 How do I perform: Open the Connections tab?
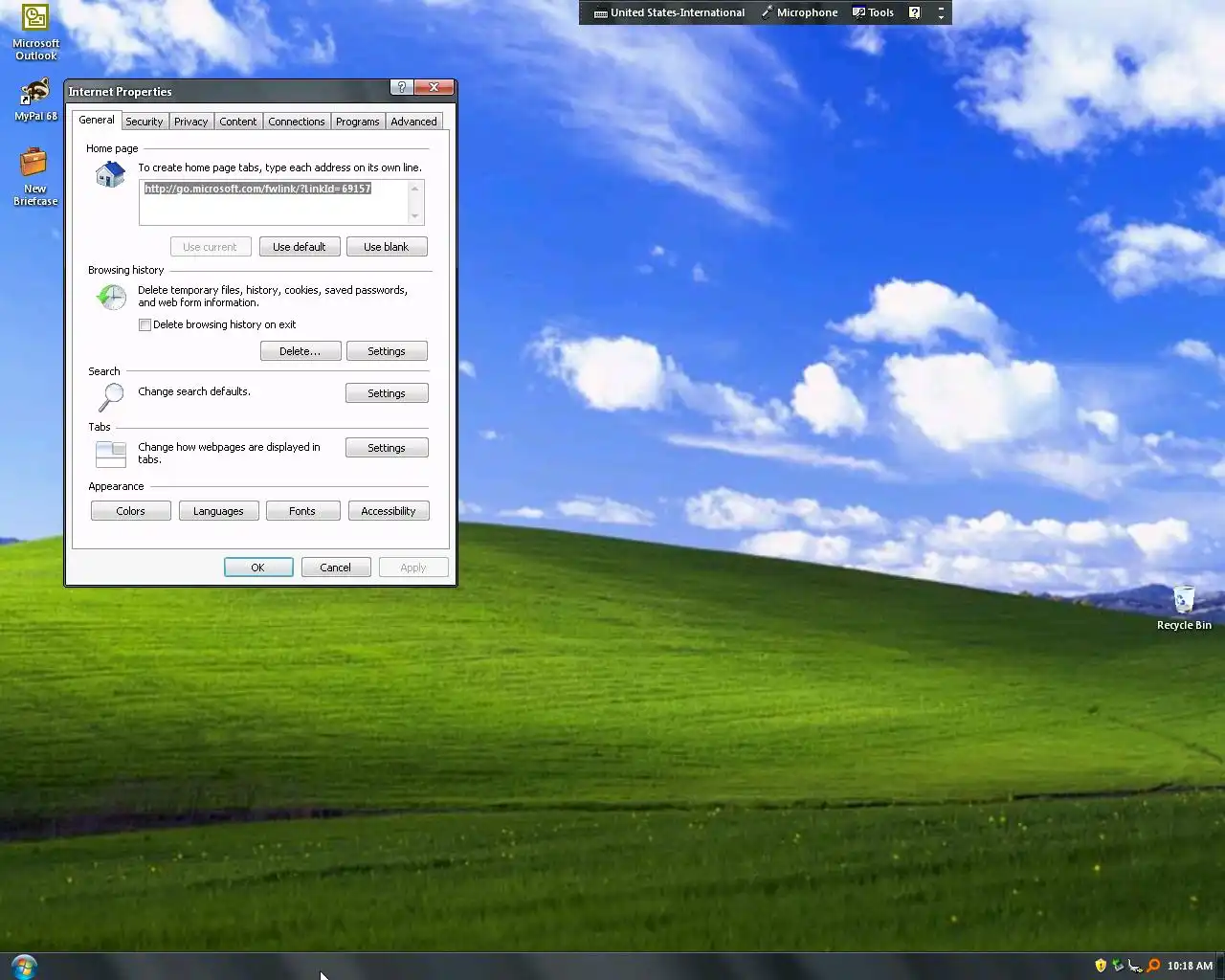pyautogui.click(x=296, y=122)
